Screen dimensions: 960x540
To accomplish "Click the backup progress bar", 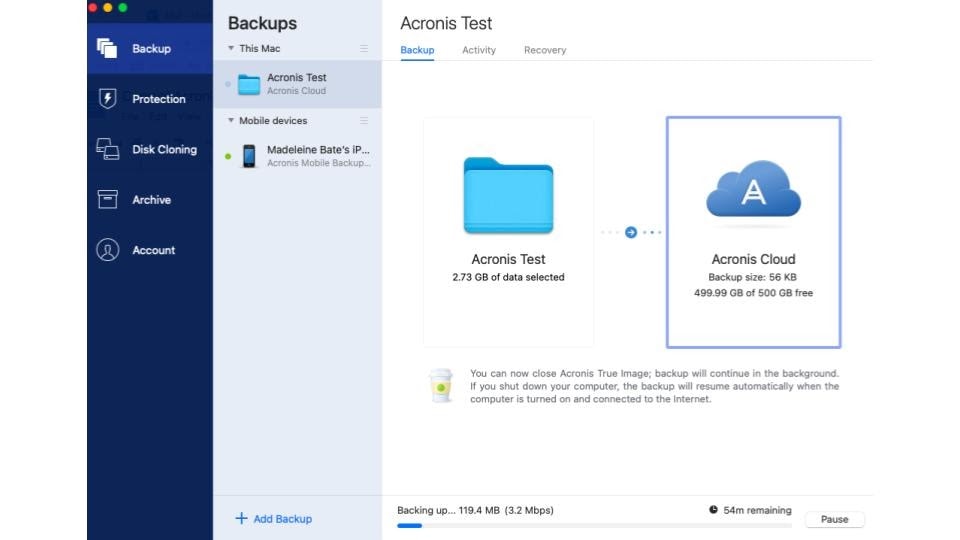I will [594, 525].
